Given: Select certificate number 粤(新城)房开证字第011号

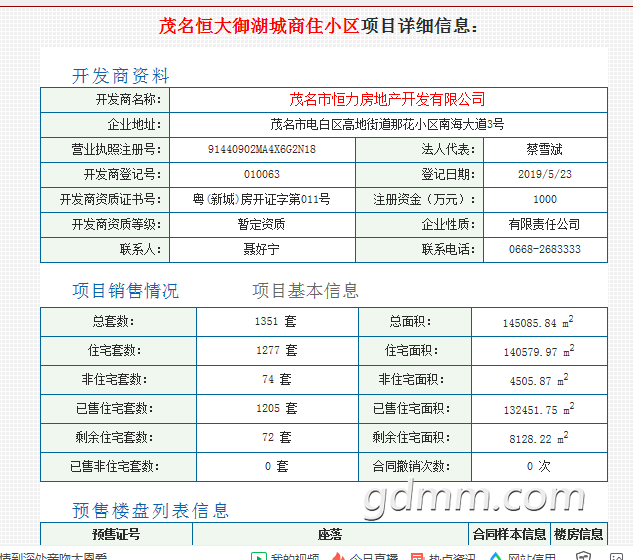Looking at the screenshot, I should [262, 199].
